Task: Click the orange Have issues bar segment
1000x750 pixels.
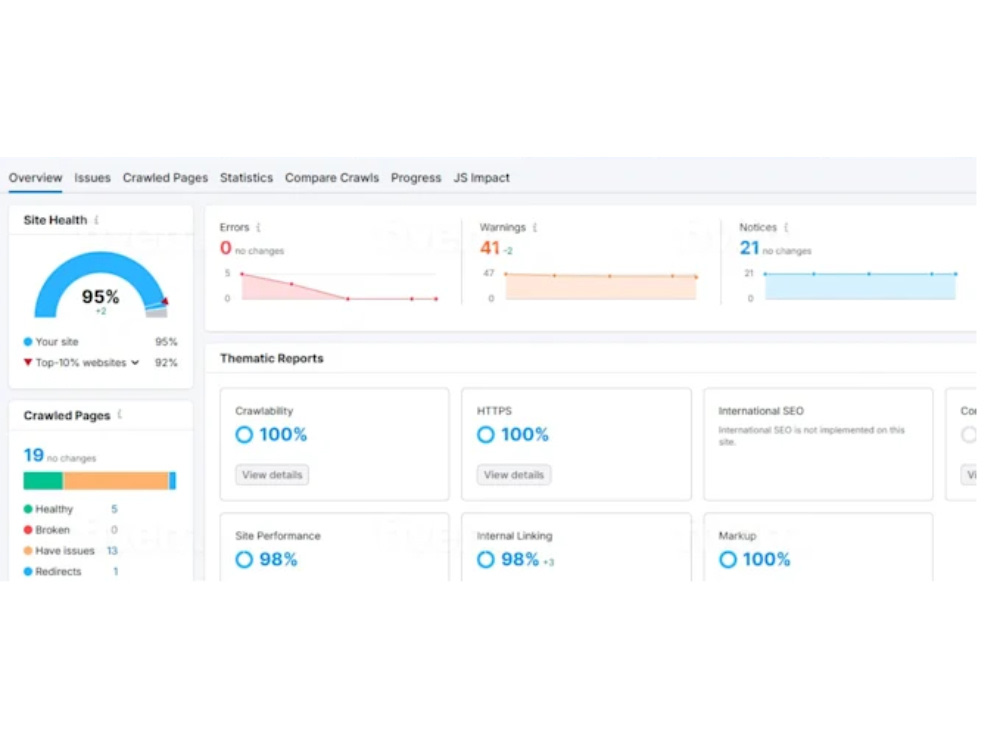Action: point(116,481)
